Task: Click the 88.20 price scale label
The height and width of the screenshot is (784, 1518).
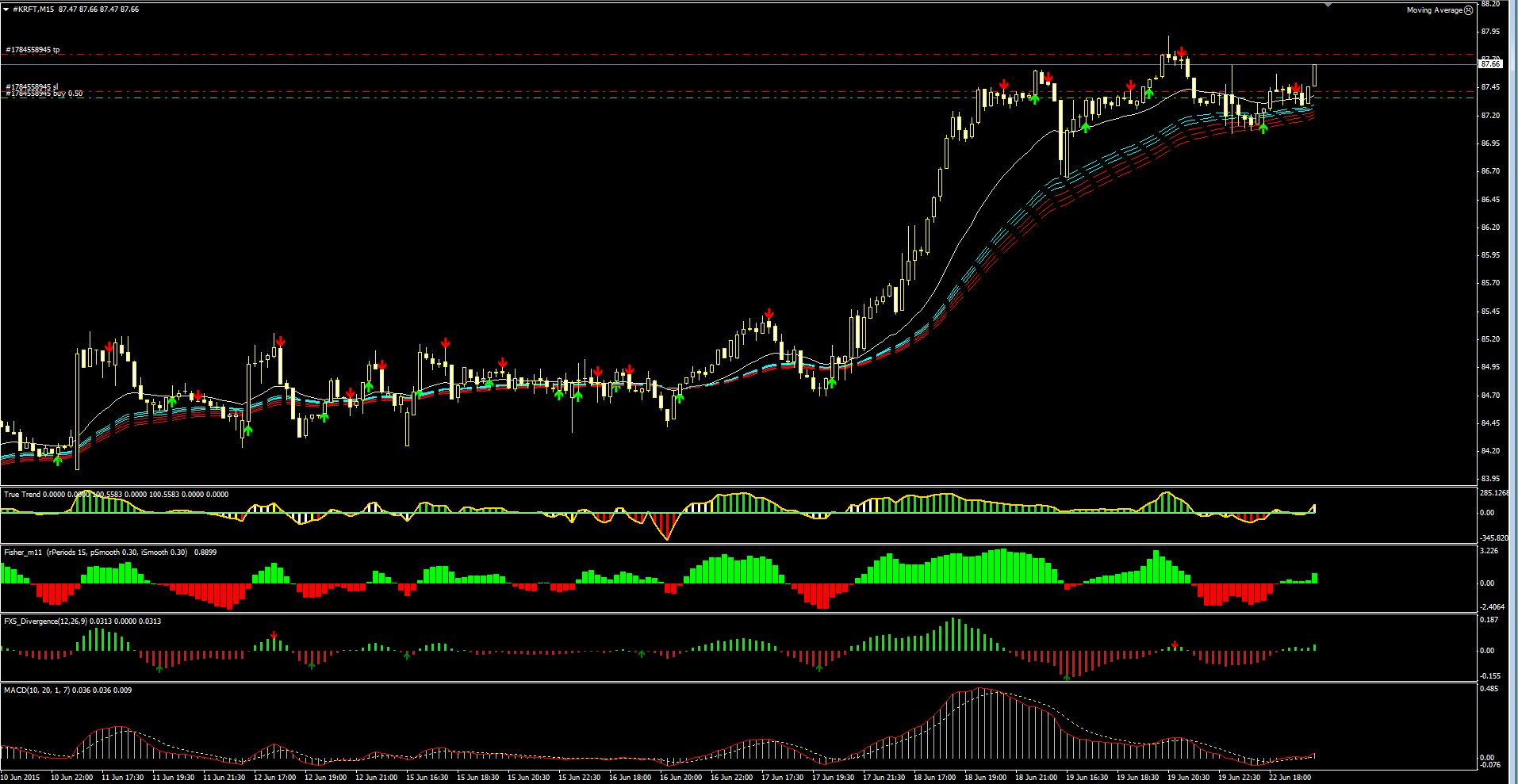Action: [x=1490, y=4]
